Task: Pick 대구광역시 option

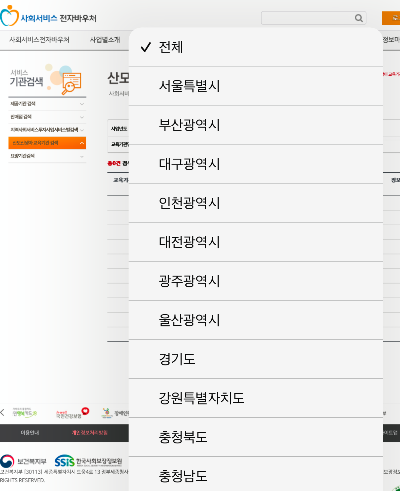Action: click(256, 164)
